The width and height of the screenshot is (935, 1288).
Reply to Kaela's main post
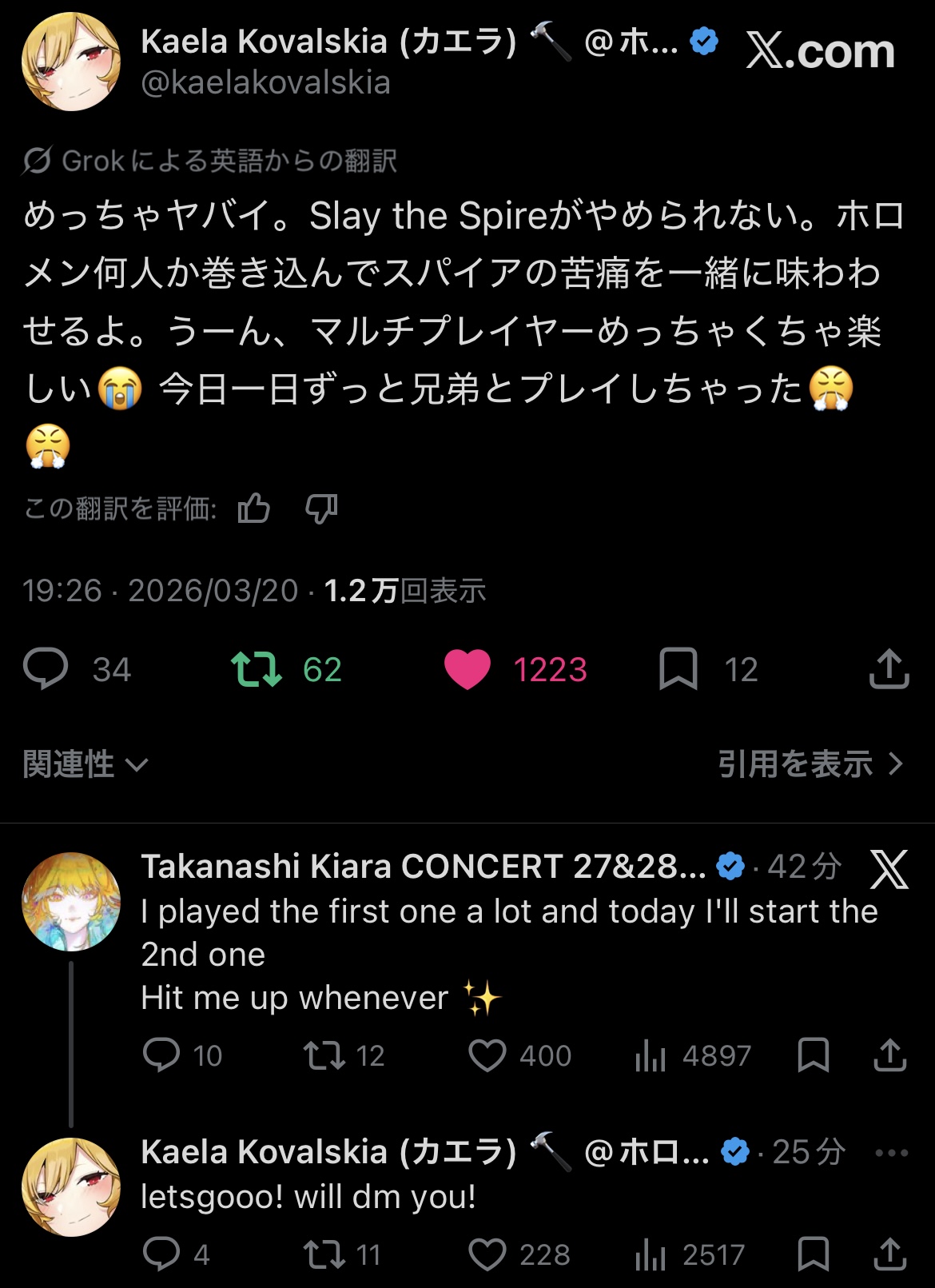pyautogui.click(x=46, y=669)
